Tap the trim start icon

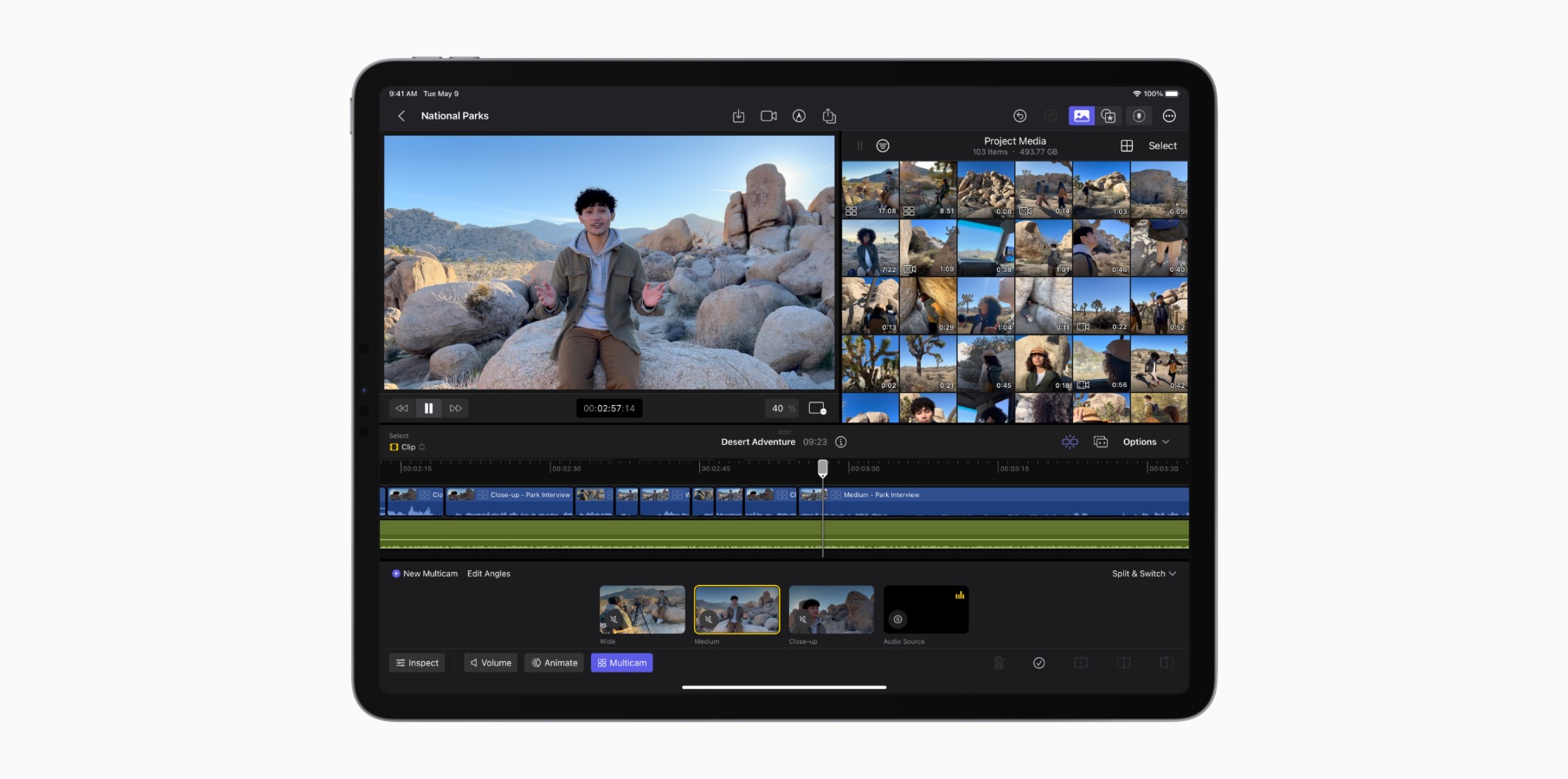(1124, 663)
